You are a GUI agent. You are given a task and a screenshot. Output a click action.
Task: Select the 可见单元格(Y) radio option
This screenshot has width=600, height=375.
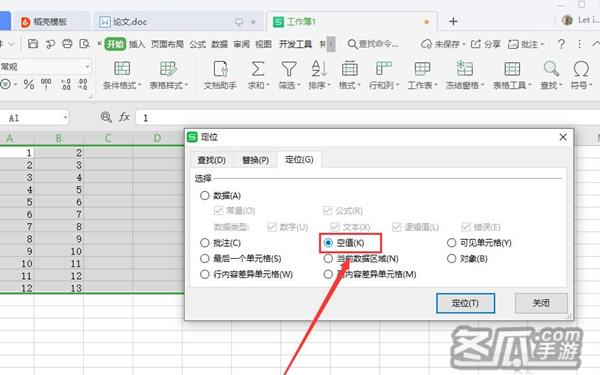pyautogui.click(x=452, y=243)
